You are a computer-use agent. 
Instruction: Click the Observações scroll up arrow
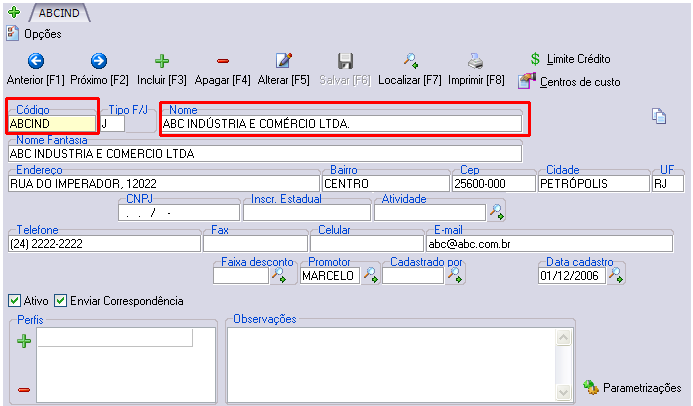[564, 338]
